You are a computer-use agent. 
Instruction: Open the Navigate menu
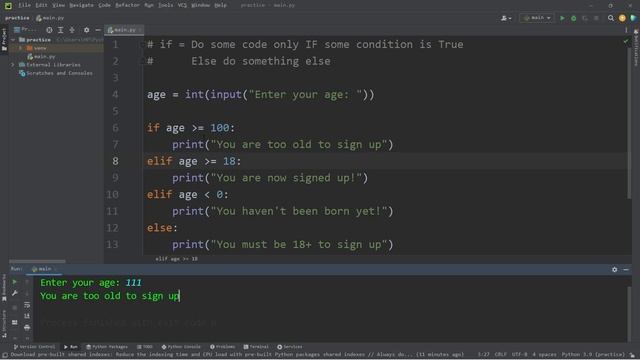tap(81, 5)
